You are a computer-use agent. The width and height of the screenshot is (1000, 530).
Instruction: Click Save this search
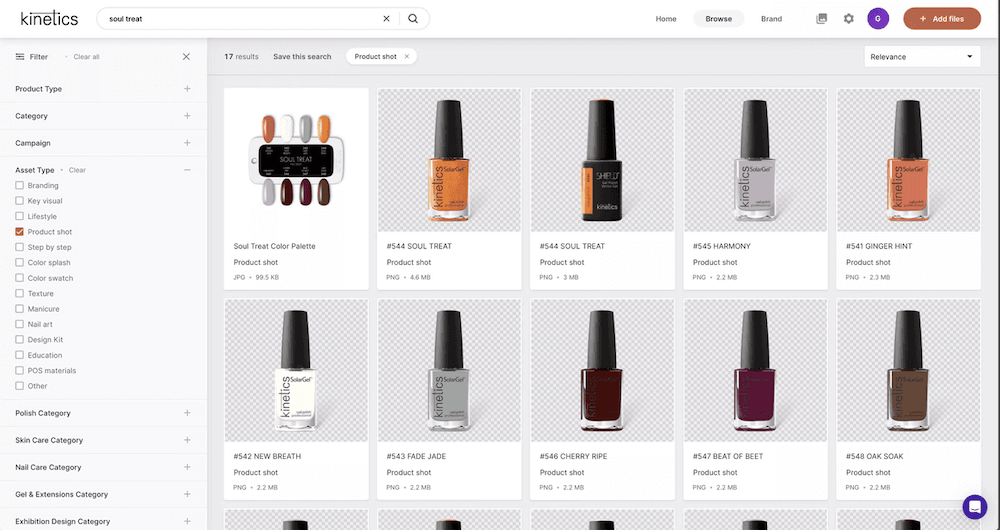tap(302, 57)
